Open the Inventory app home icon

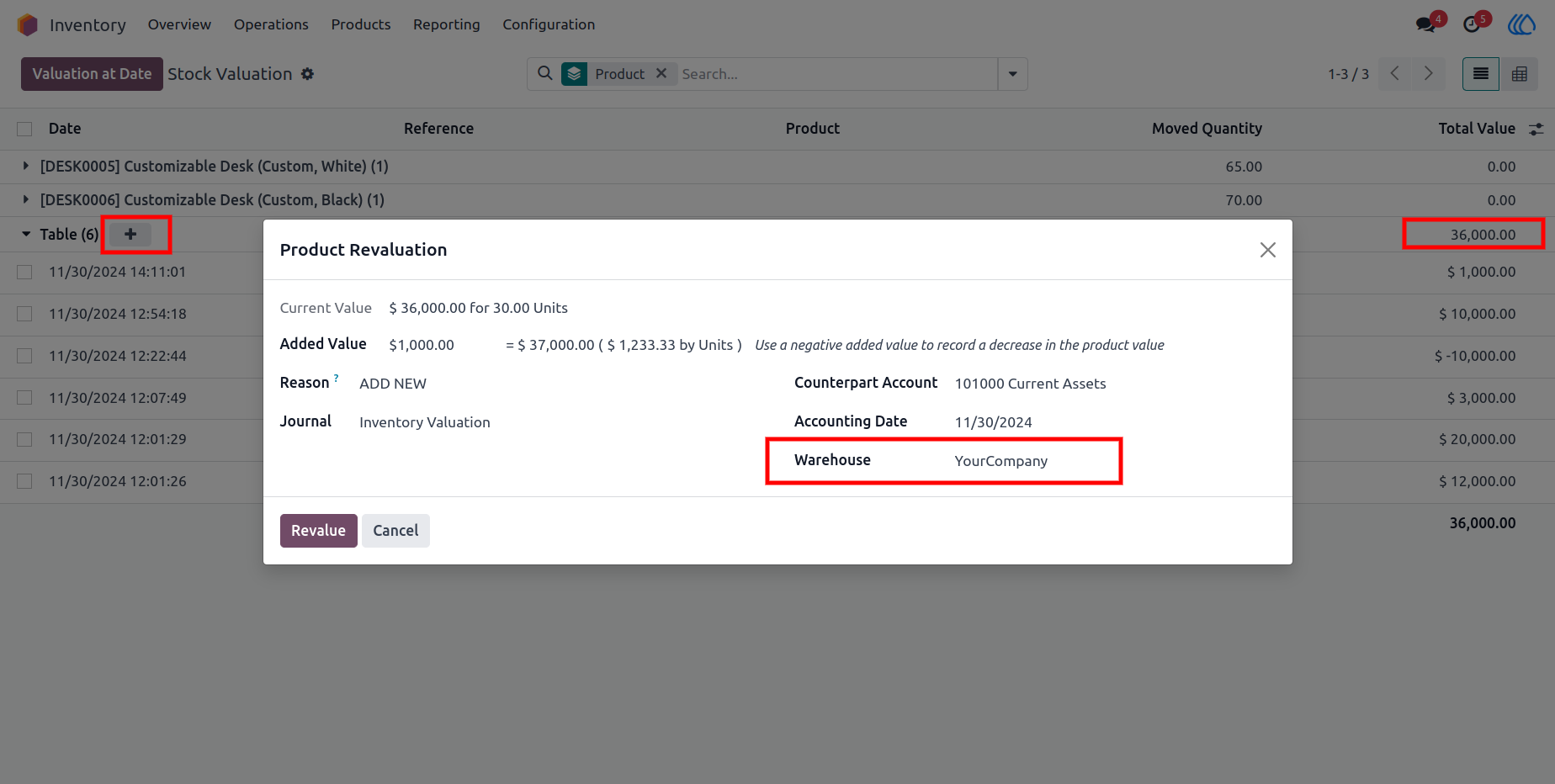28,25
